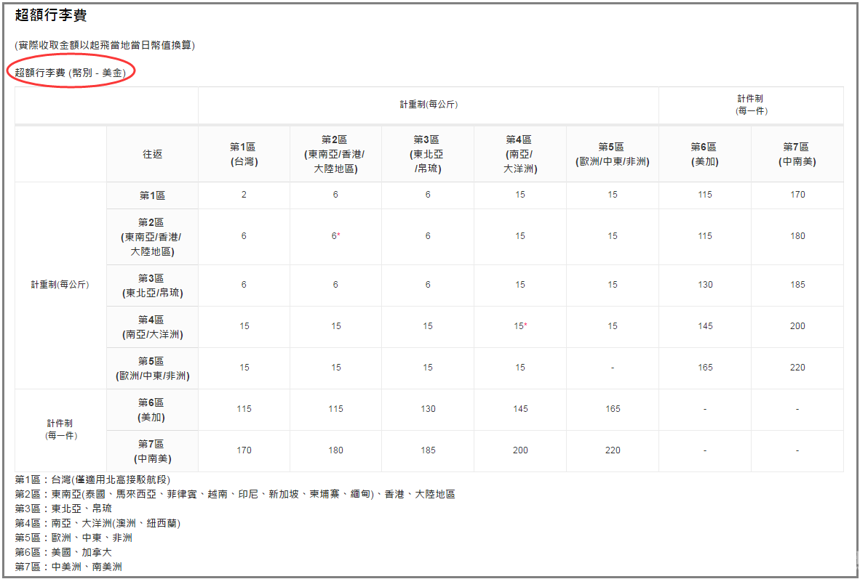Viewport: 860px width, 579px height.
Task: Click the 第6區(美加) column header
Action: [704, 154]
